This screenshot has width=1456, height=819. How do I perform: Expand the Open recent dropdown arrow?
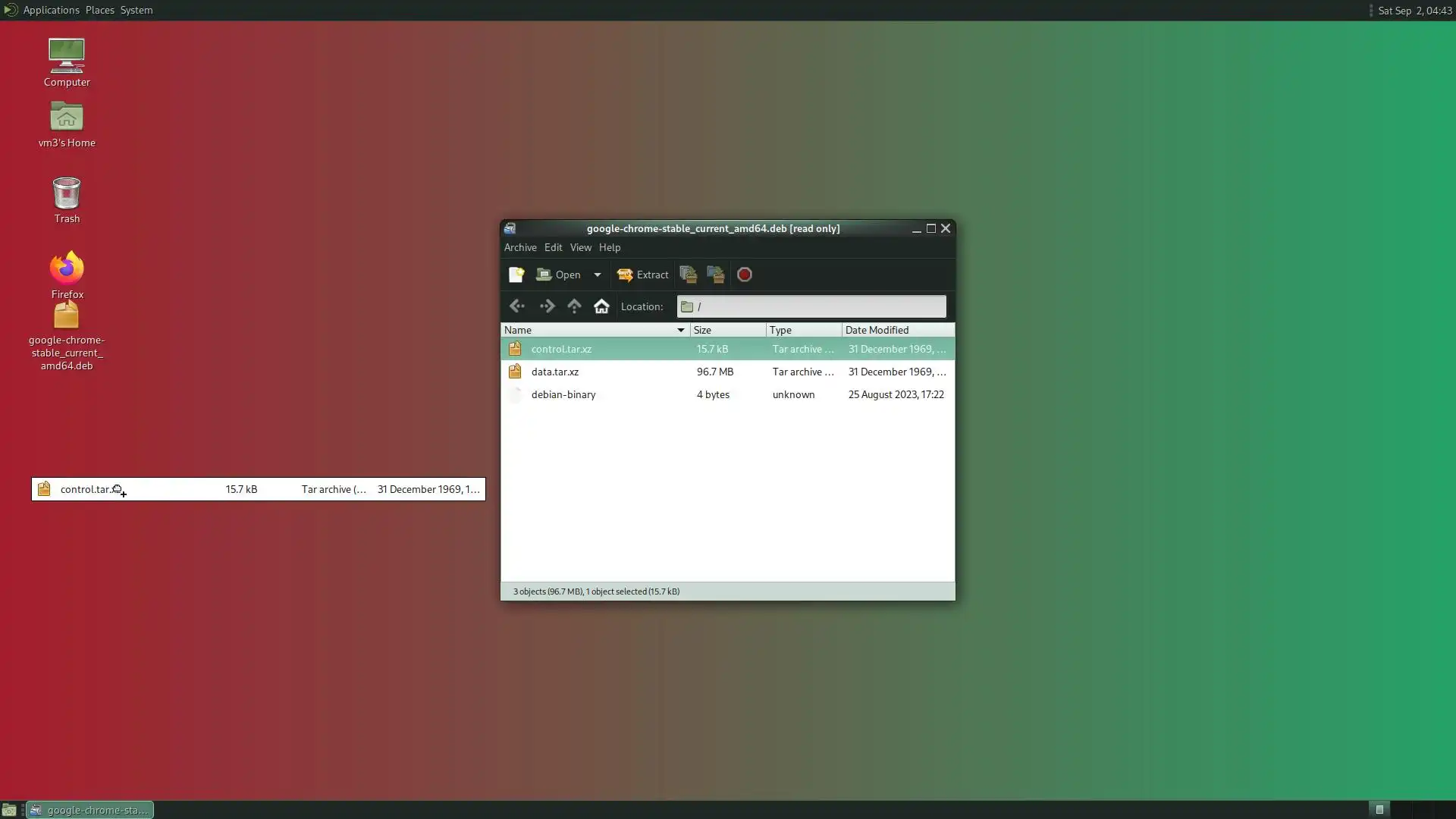598,275
